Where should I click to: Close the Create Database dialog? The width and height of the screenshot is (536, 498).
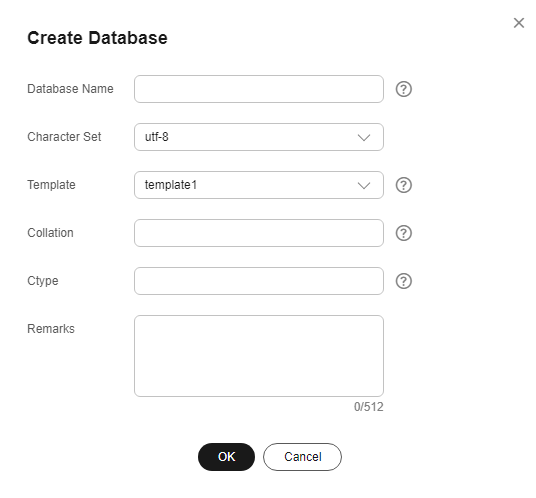pos(519,23)
